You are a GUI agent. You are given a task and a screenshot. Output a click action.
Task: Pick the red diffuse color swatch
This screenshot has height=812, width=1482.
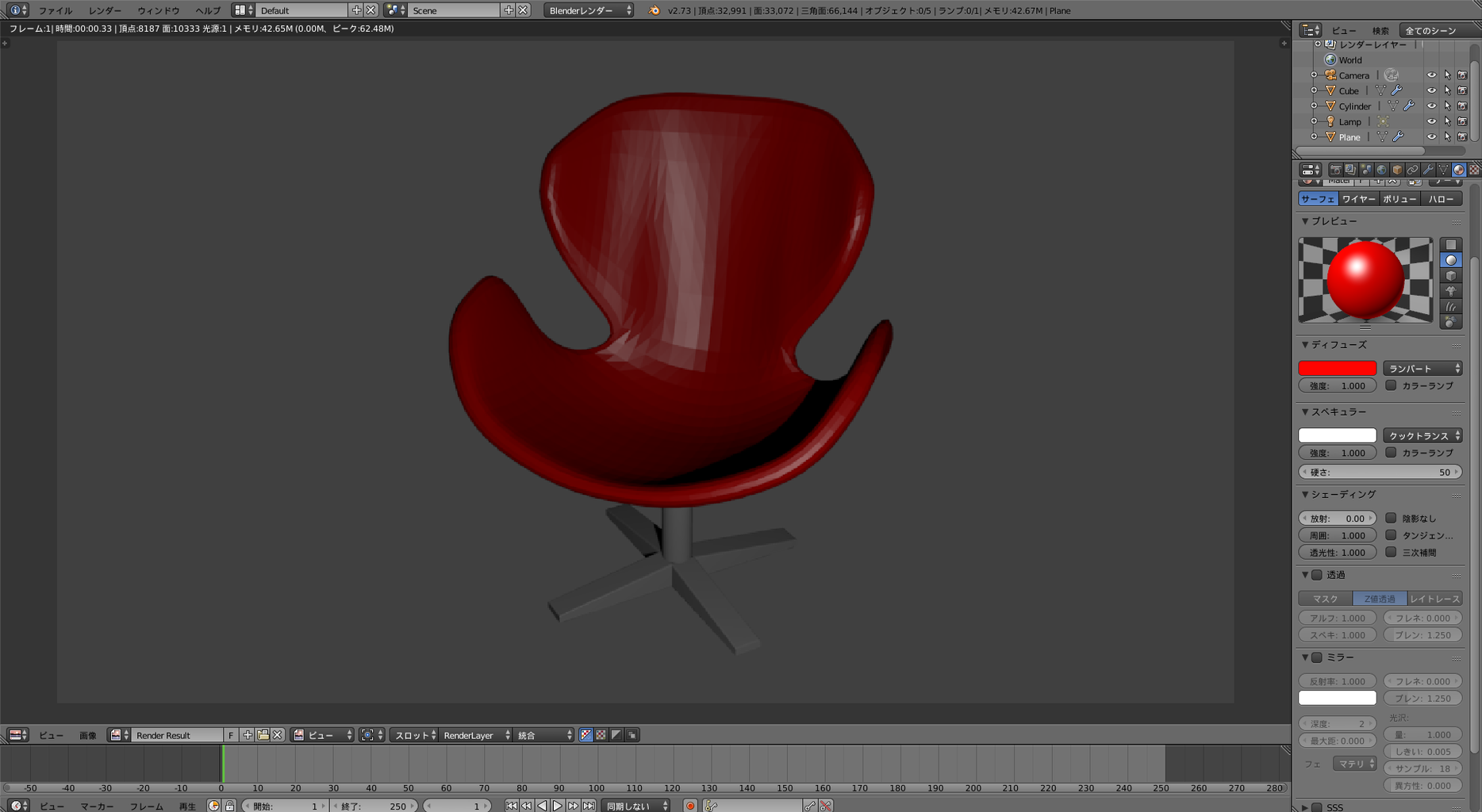tap(1338, 368)
